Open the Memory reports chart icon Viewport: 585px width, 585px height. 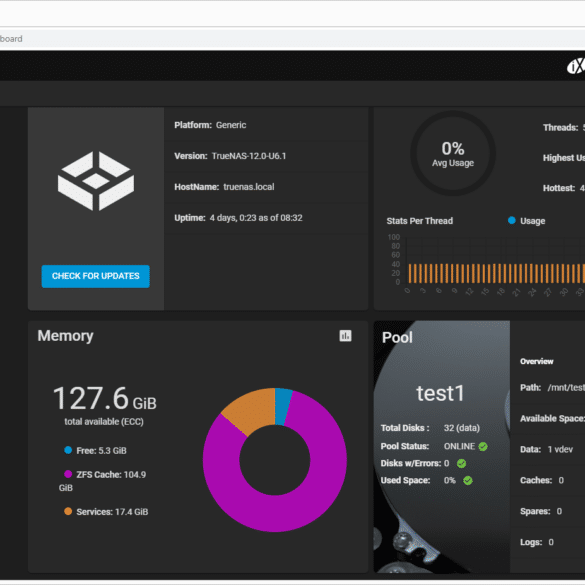(x=345, y=336)
